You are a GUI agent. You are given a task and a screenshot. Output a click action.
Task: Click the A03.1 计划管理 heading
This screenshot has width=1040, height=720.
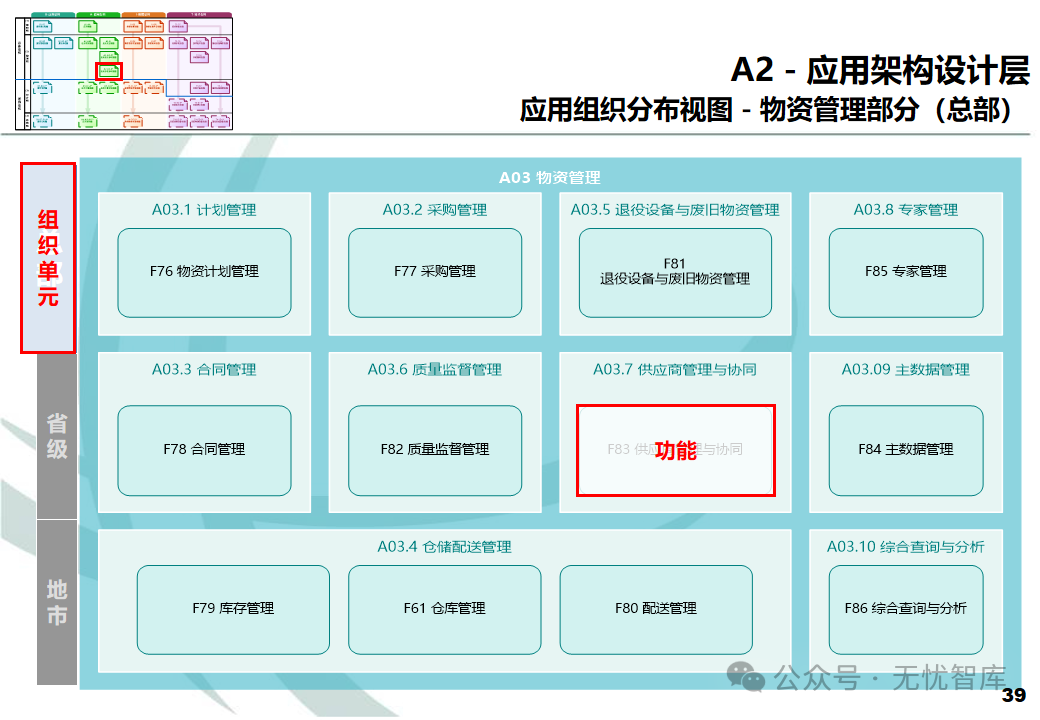click(x=204, y=210)
